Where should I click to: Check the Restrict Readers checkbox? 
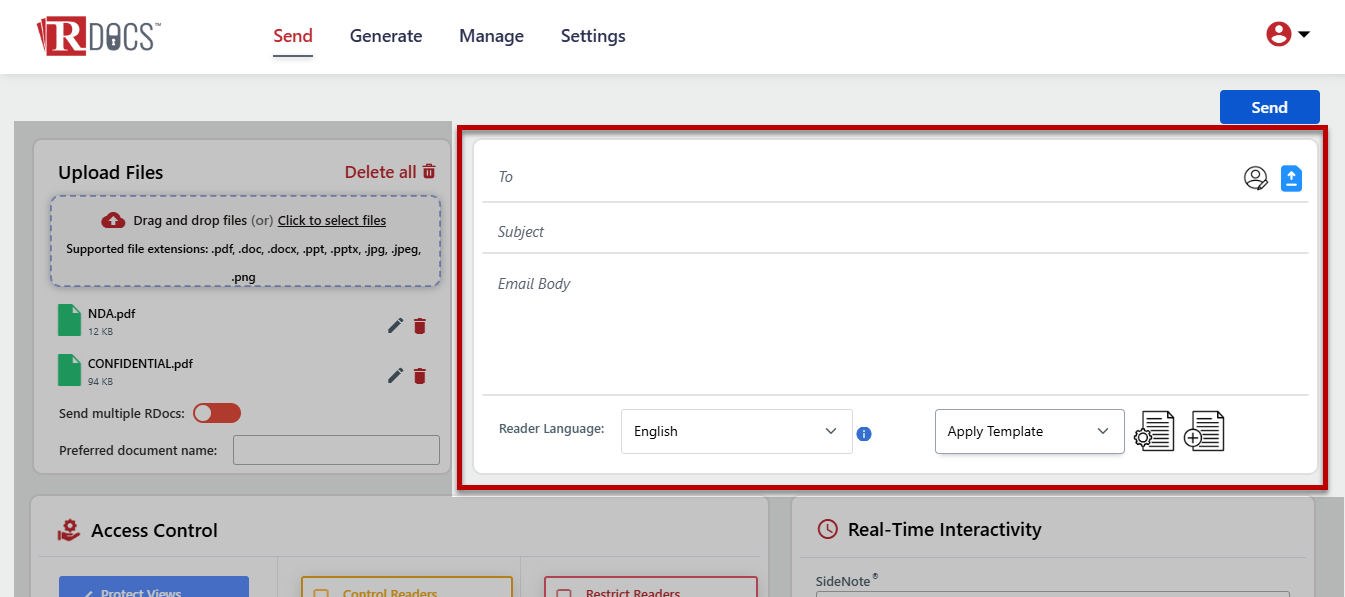pyautogui.click(x=565, y=593)
